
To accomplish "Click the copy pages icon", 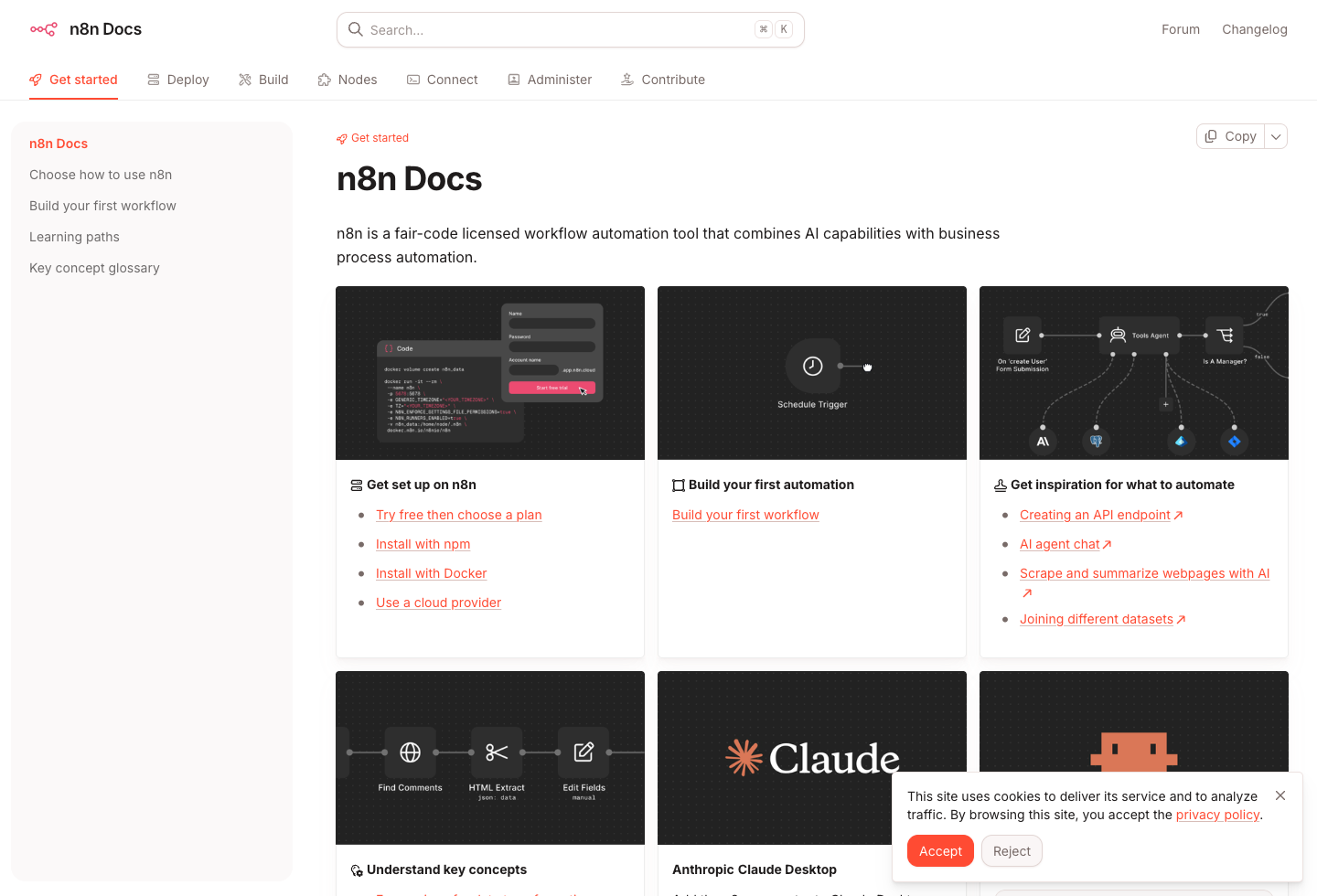I will [x=1211, y=136].
